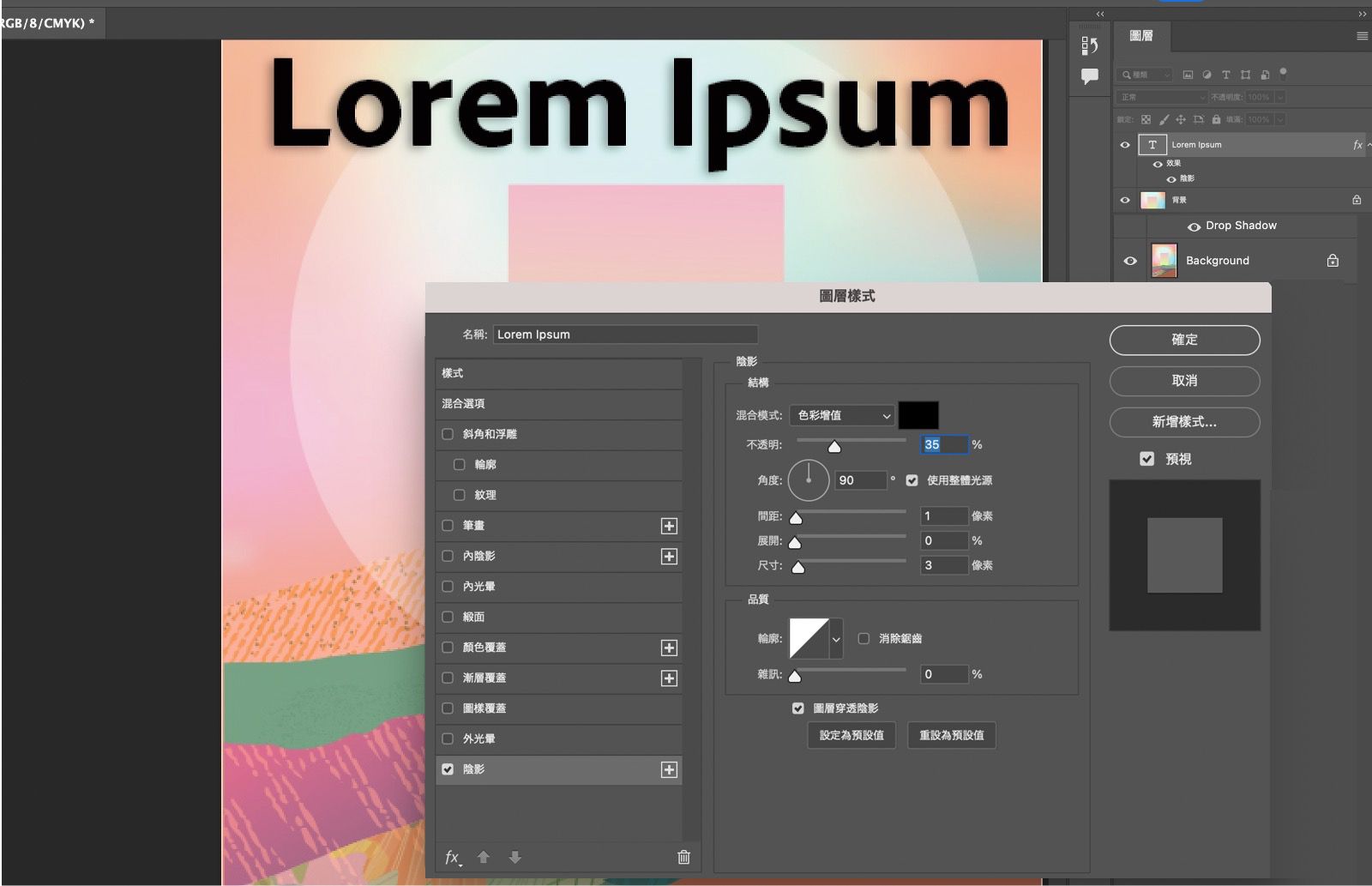Click the fx icon on Lorem Ipsum layer
1372x886 pixels.
click(1357, 145)
